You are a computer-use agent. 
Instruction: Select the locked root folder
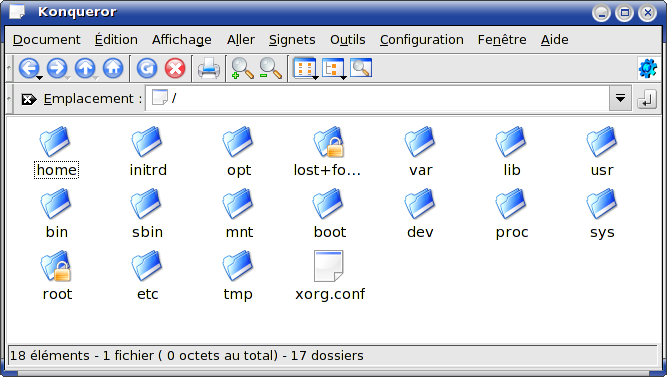click(x=57, y=276)
